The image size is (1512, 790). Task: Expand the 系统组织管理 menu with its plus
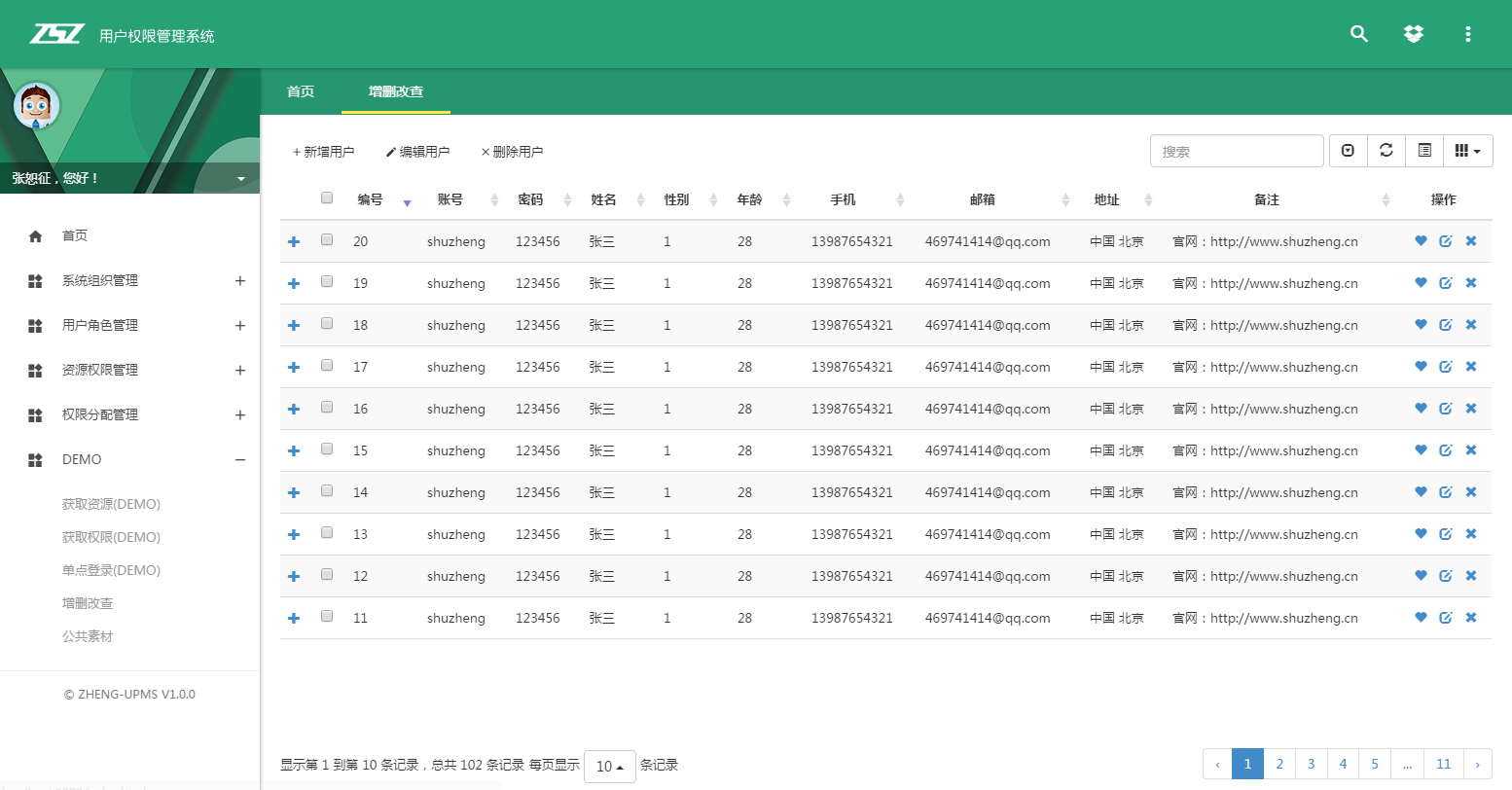240,281
